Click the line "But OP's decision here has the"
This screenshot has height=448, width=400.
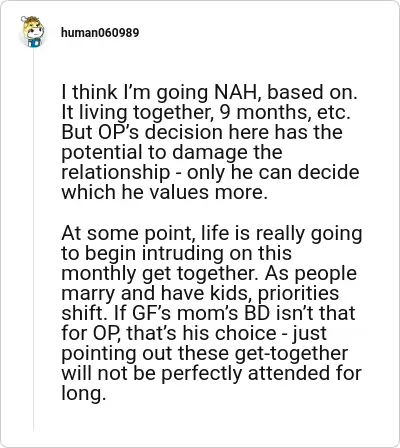pyautogui.click(x=202, y=132)
